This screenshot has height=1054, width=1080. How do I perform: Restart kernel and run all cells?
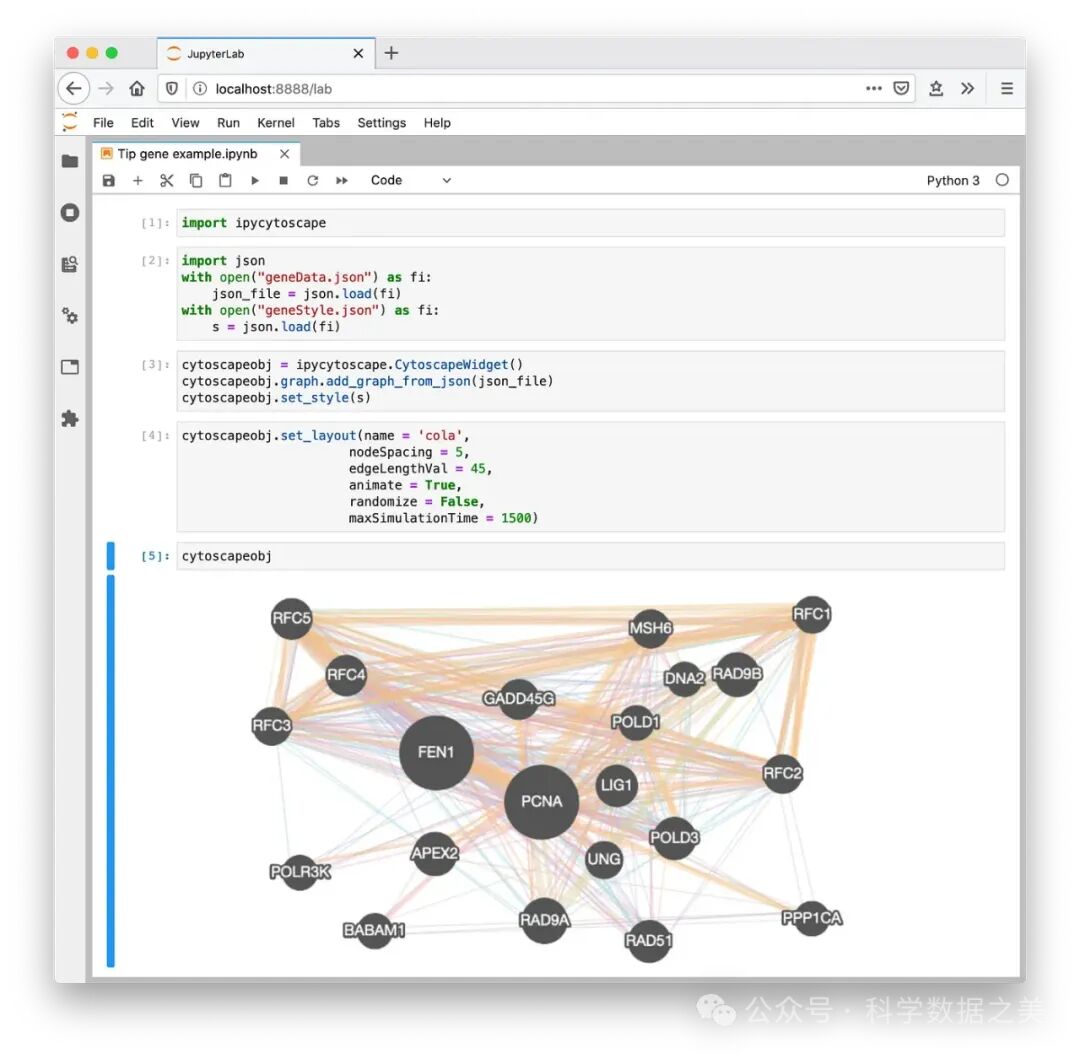click(342, 181)
